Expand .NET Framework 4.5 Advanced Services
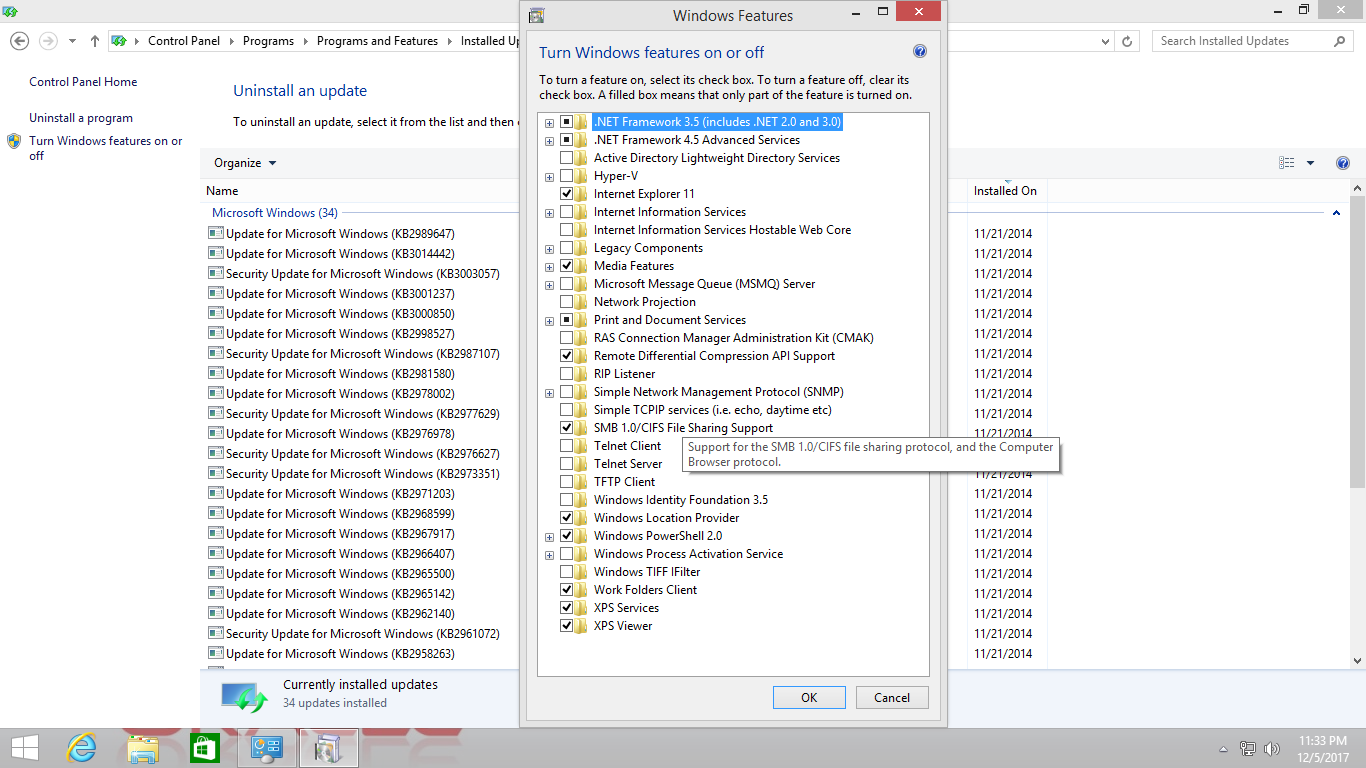Screen dimensions: 1366x768 coord(549,141)
